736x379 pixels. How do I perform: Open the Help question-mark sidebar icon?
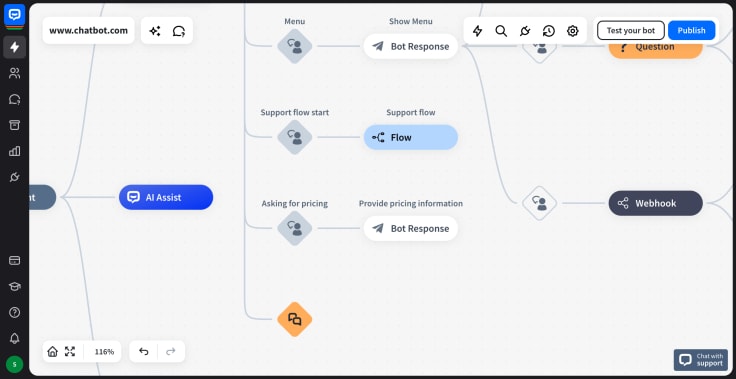[x=14, y=312]
